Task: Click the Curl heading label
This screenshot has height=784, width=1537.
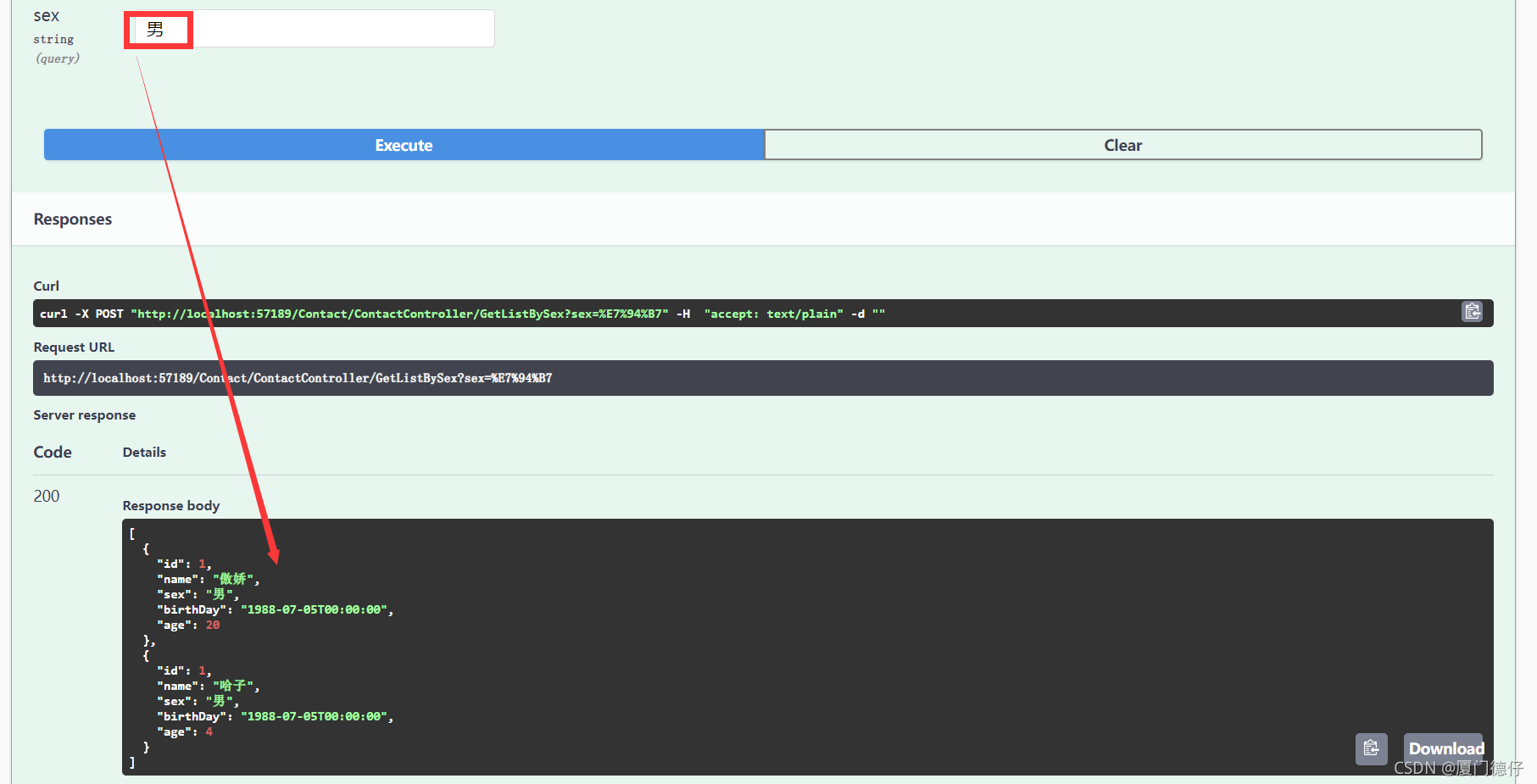Action: coord(47,286)
